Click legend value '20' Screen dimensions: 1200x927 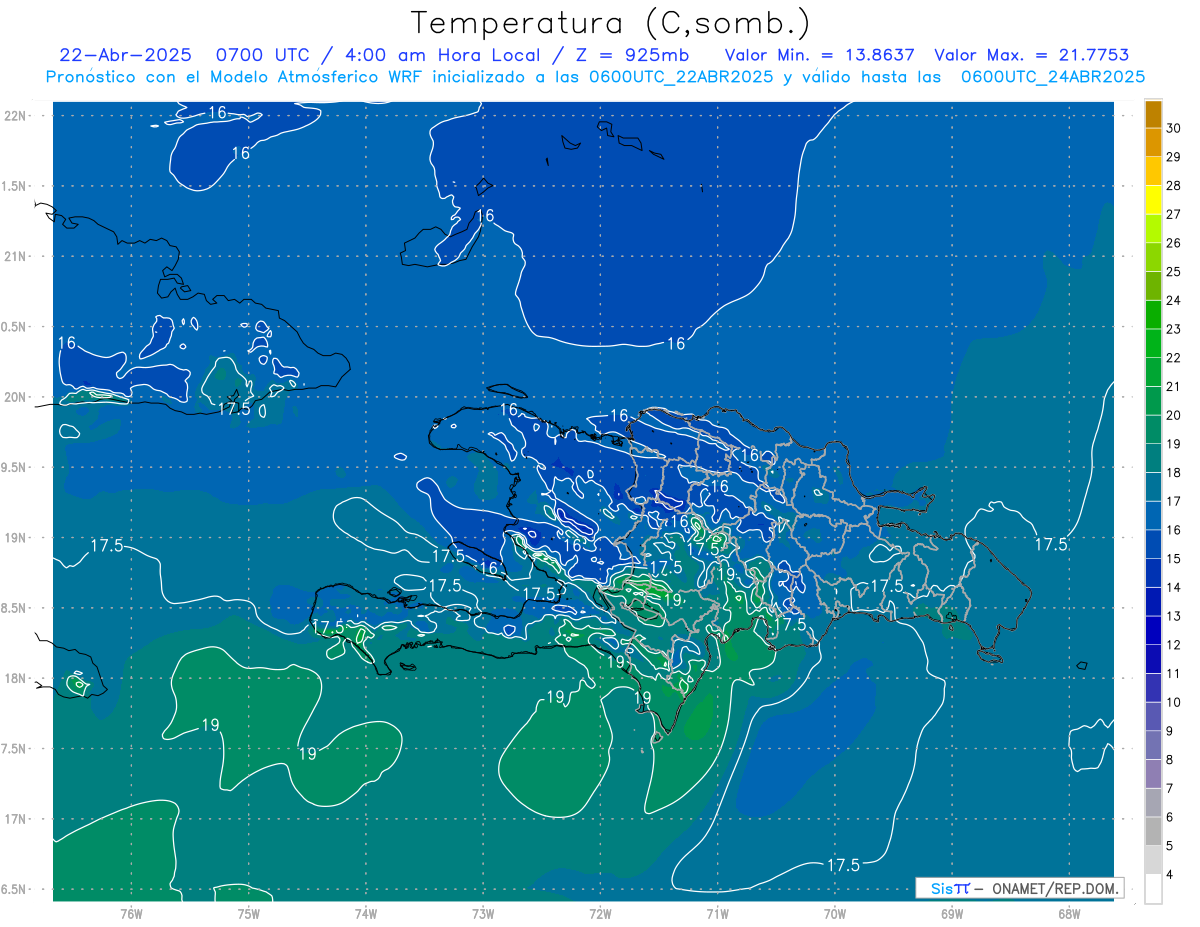1174,415
